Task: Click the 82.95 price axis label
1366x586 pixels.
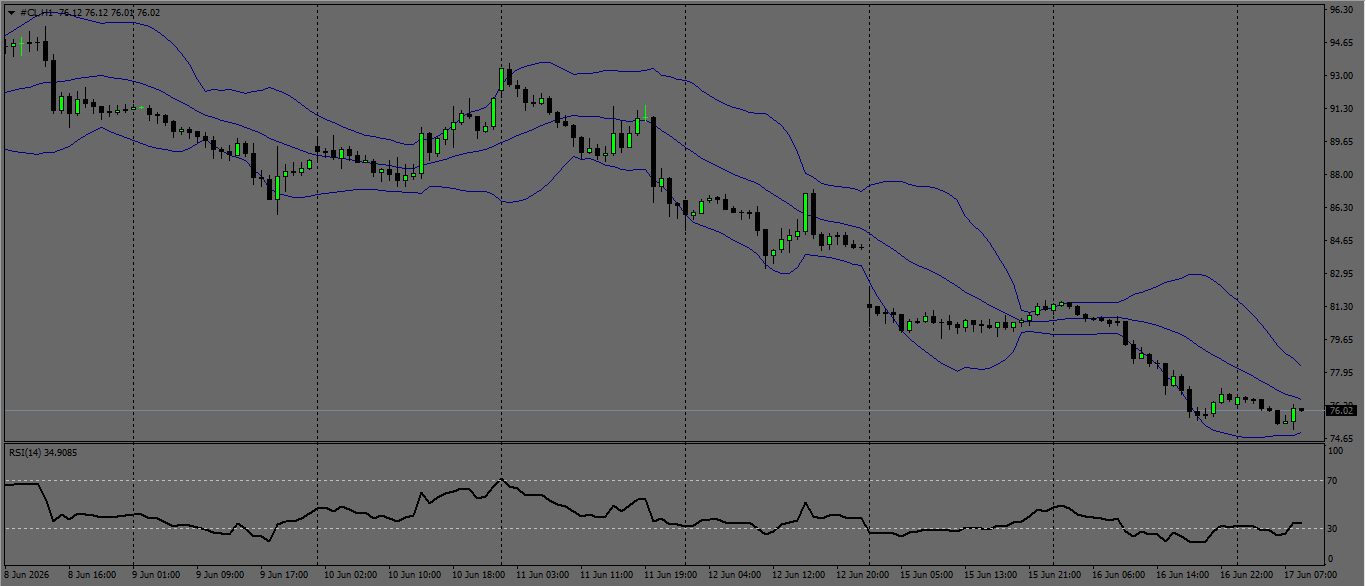Action: pos(1341,274)
